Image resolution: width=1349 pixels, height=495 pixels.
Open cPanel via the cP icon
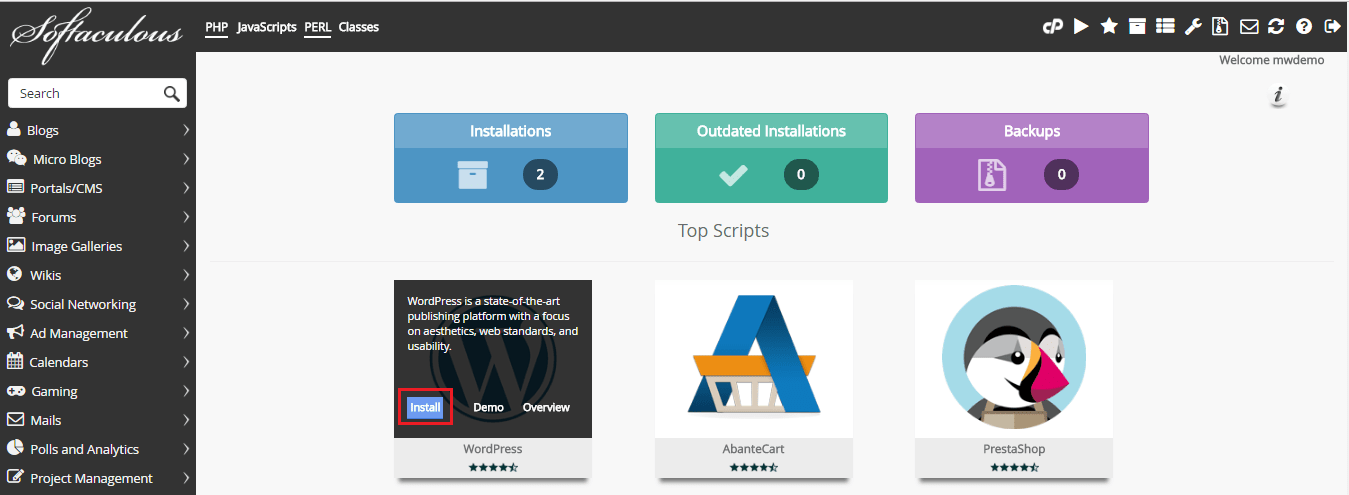[1052, 27]
